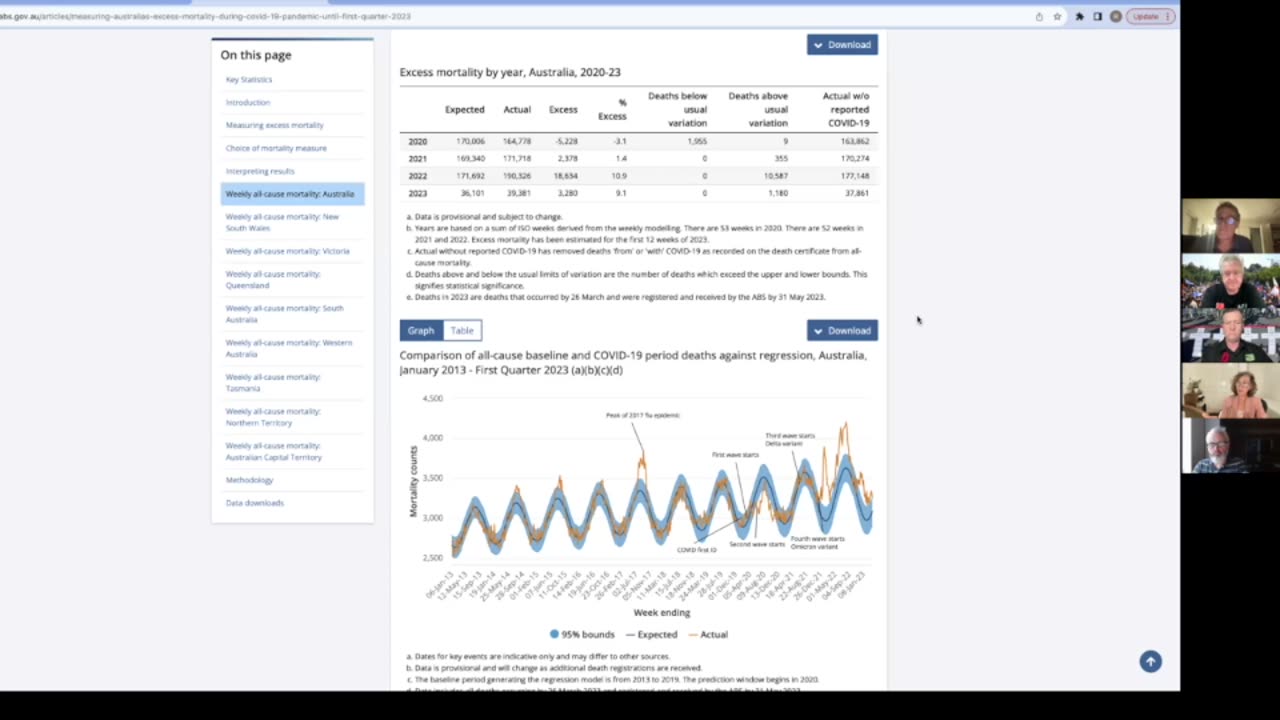Click the 2021 row year cell
The width and height of the screenshot is (1280, 720).
click(x=417, y=159)
